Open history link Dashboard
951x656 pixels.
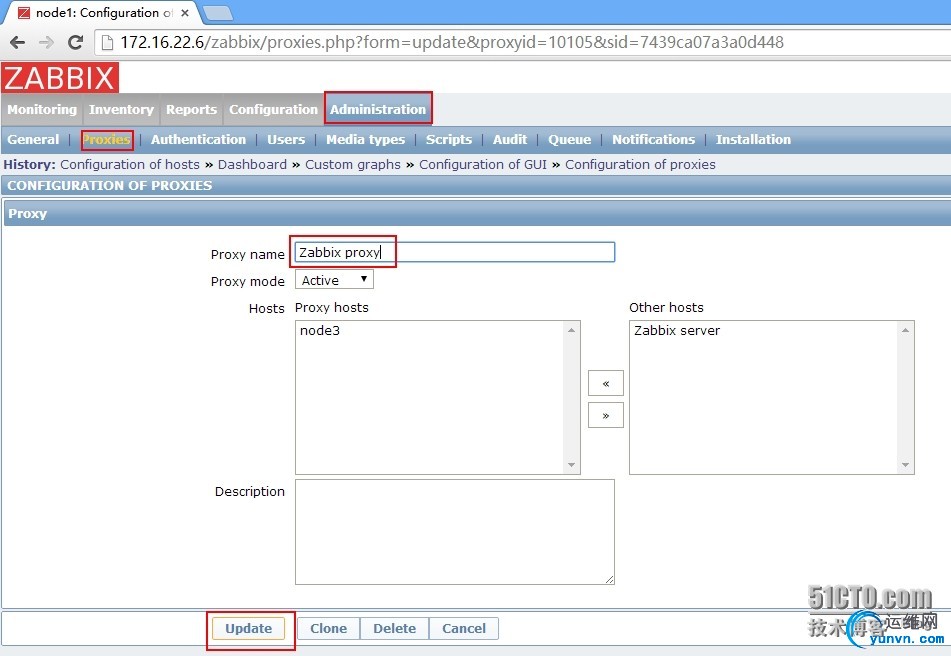coord(252,164)
